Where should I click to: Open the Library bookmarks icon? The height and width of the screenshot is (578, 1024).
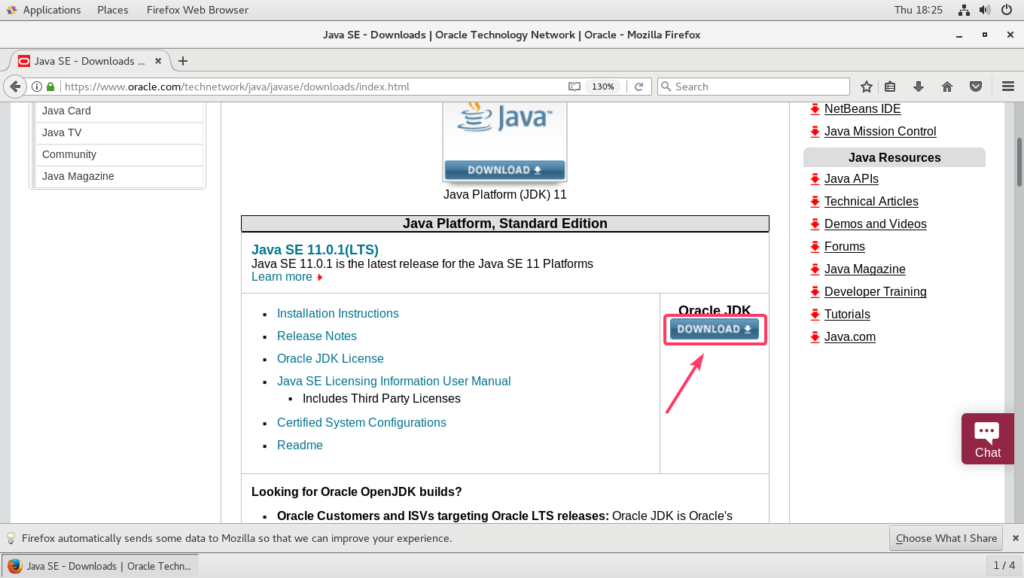(x=890, y=87)
